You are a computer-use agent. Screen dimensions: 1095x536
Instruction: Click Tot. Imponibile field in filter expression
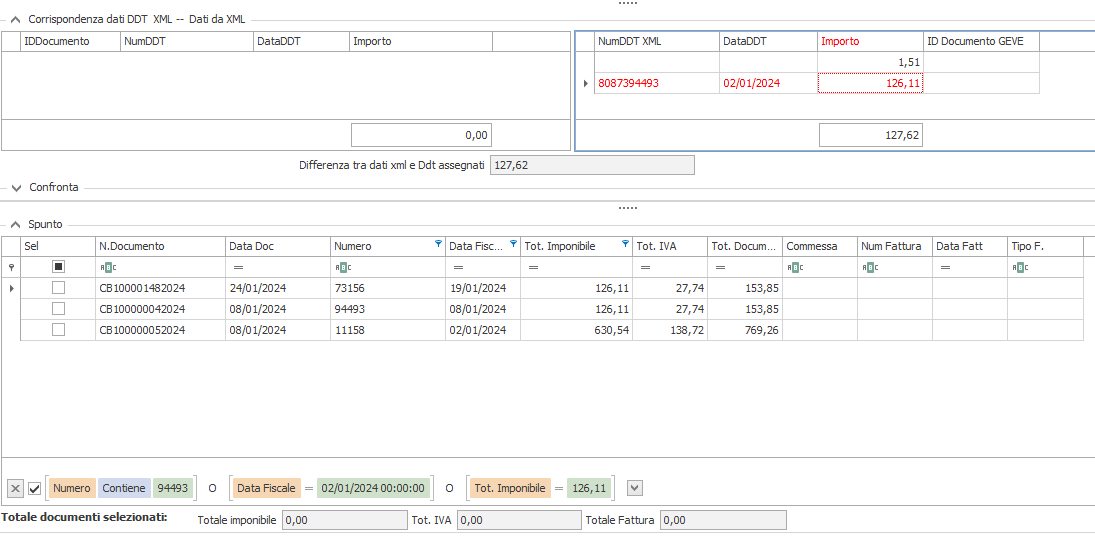click(x=510, y=489)
